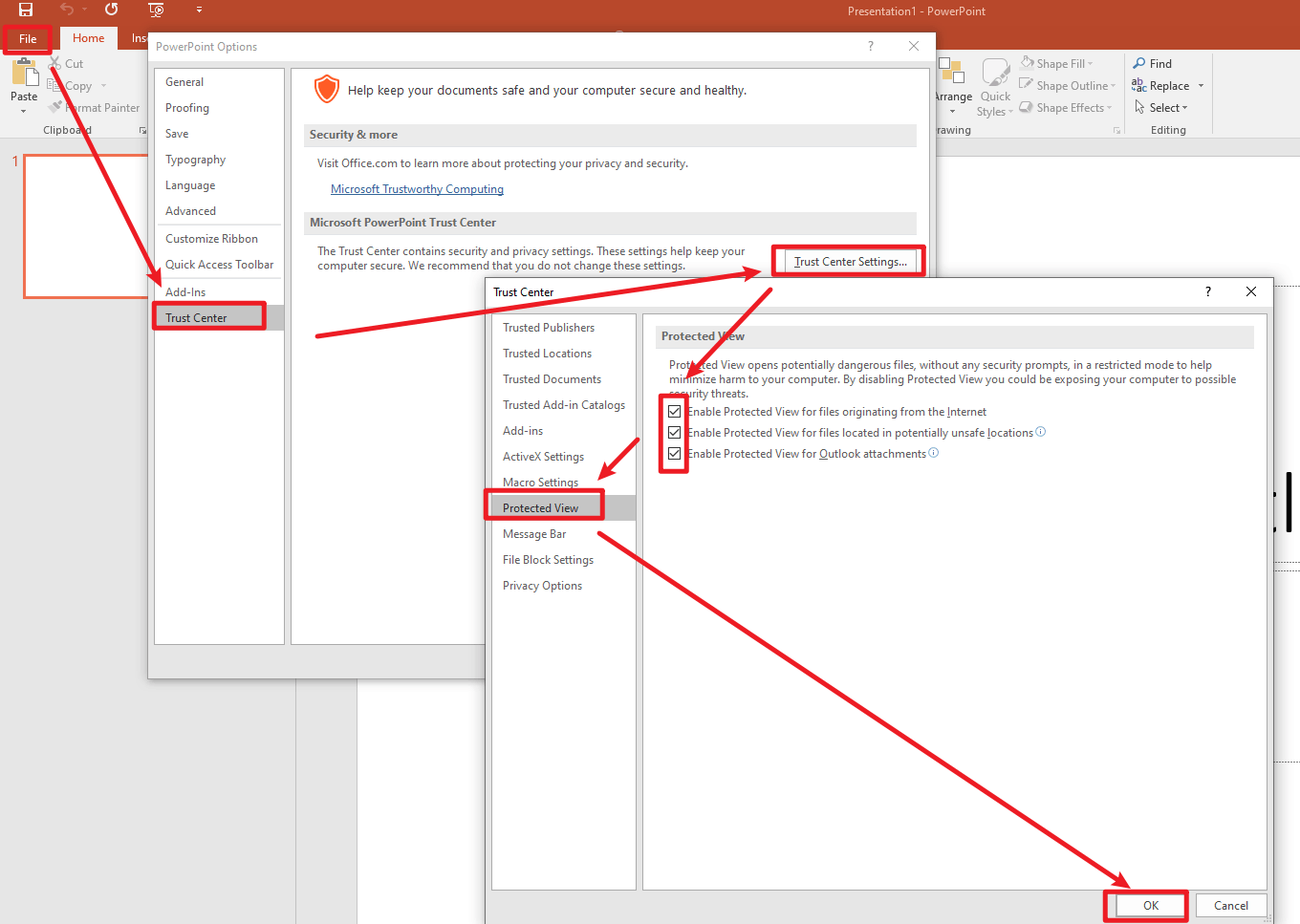Open Shape Effects dropdown
The height and width of the screenshot is (924, 1300).
[1066, 108]
